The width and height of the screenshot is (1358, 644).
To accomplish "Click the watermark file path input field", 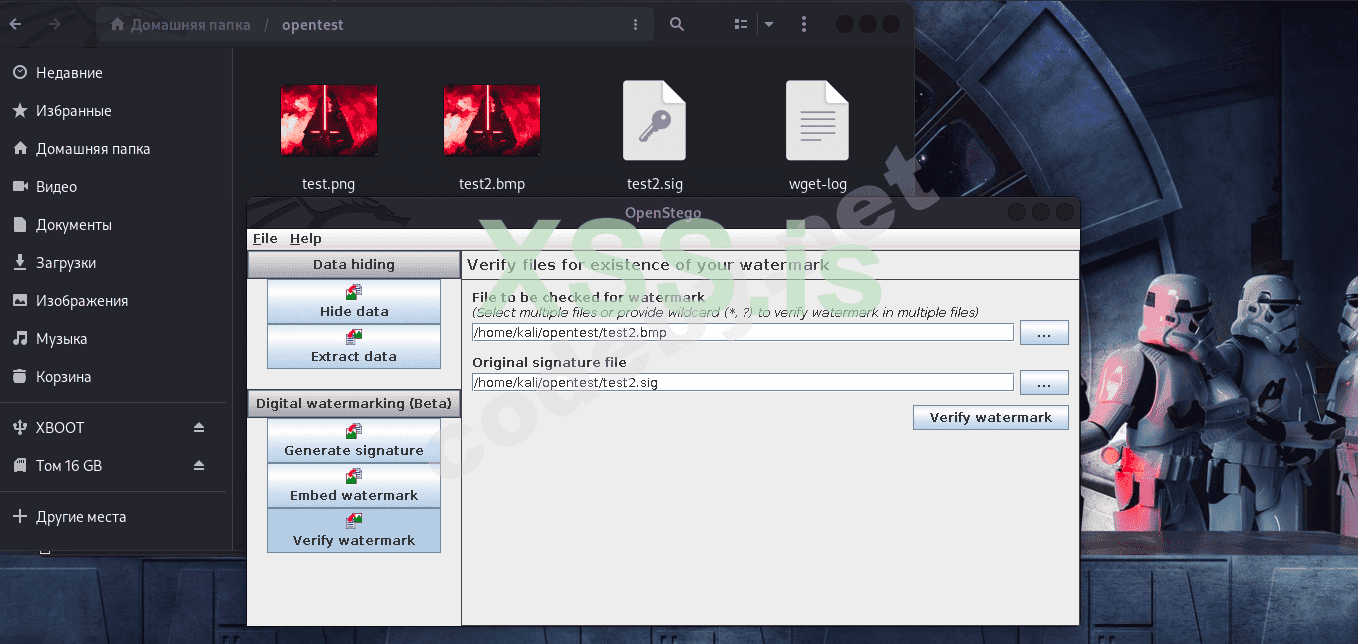I will pos(742,332).
